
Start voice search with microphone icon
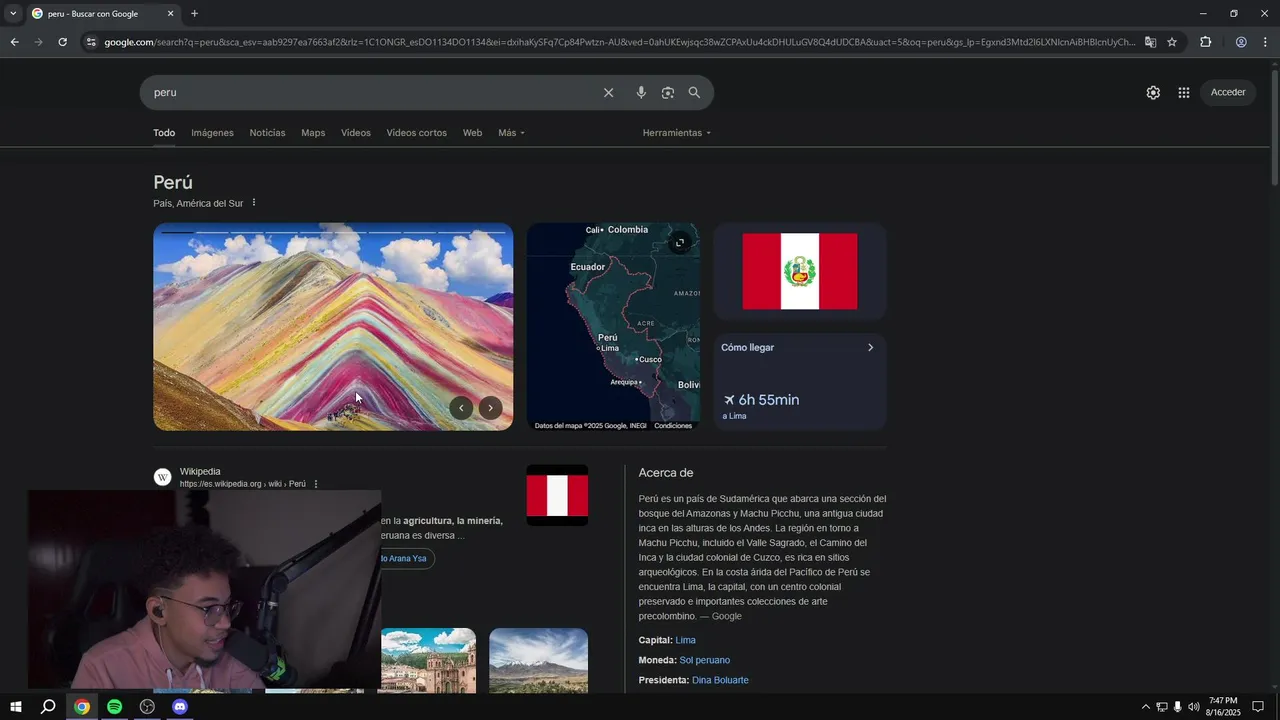(x=641, y=93)
